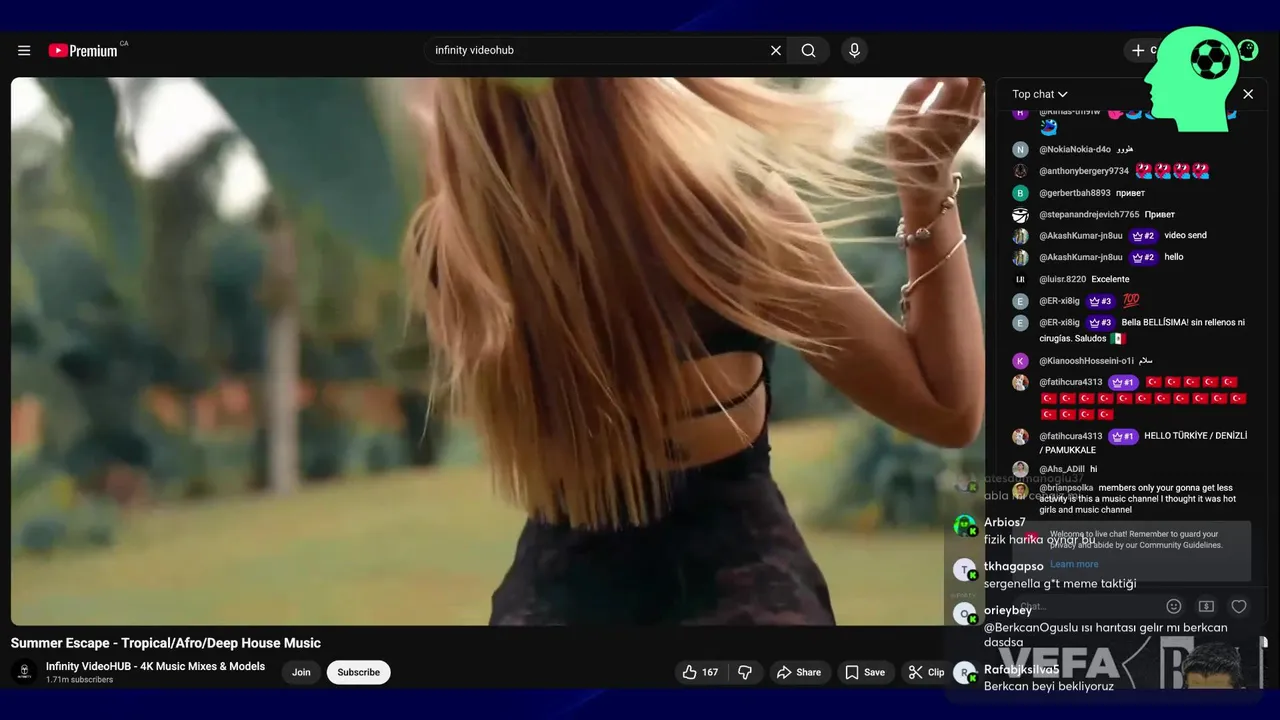Click the Join membership button
The height and width of the screenshot is (720, 1280).
(x=301, y=672)
